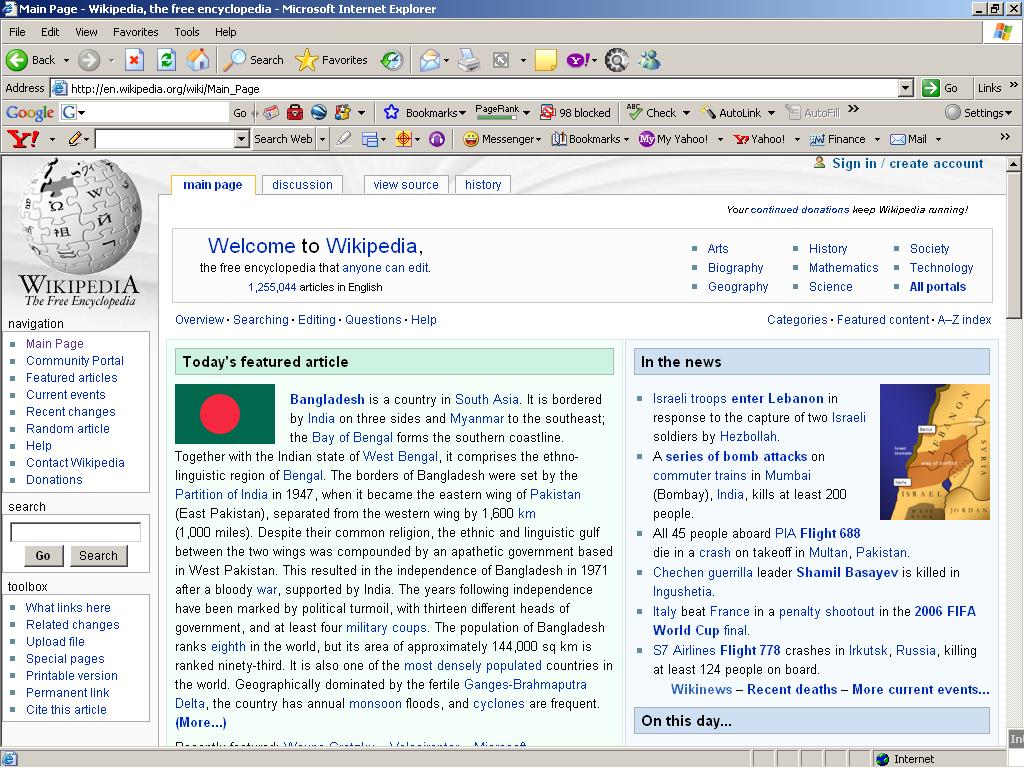Open the Bangladesh featured article link

[x=327, y=399]
